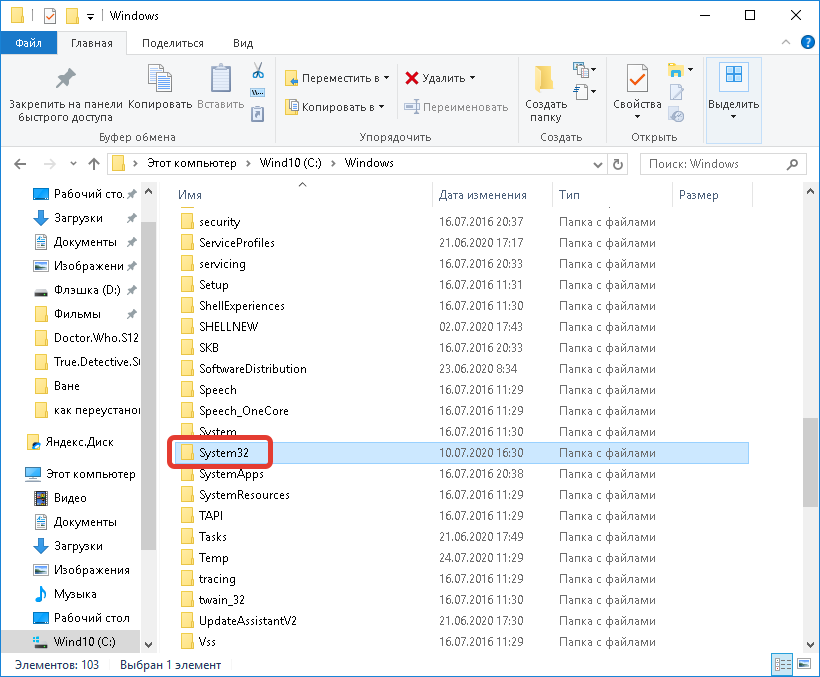This screenshot has height=677, width=820.
Task: Click the Back arrow navigation button
Action: [x=20, y=164]
